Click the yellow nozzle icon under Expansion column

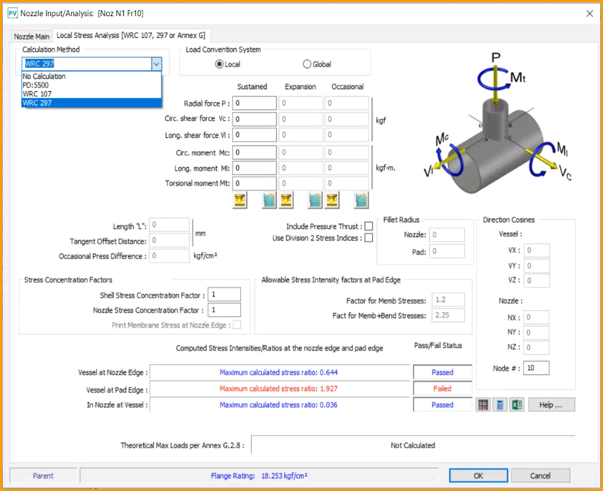coord(285,201)
